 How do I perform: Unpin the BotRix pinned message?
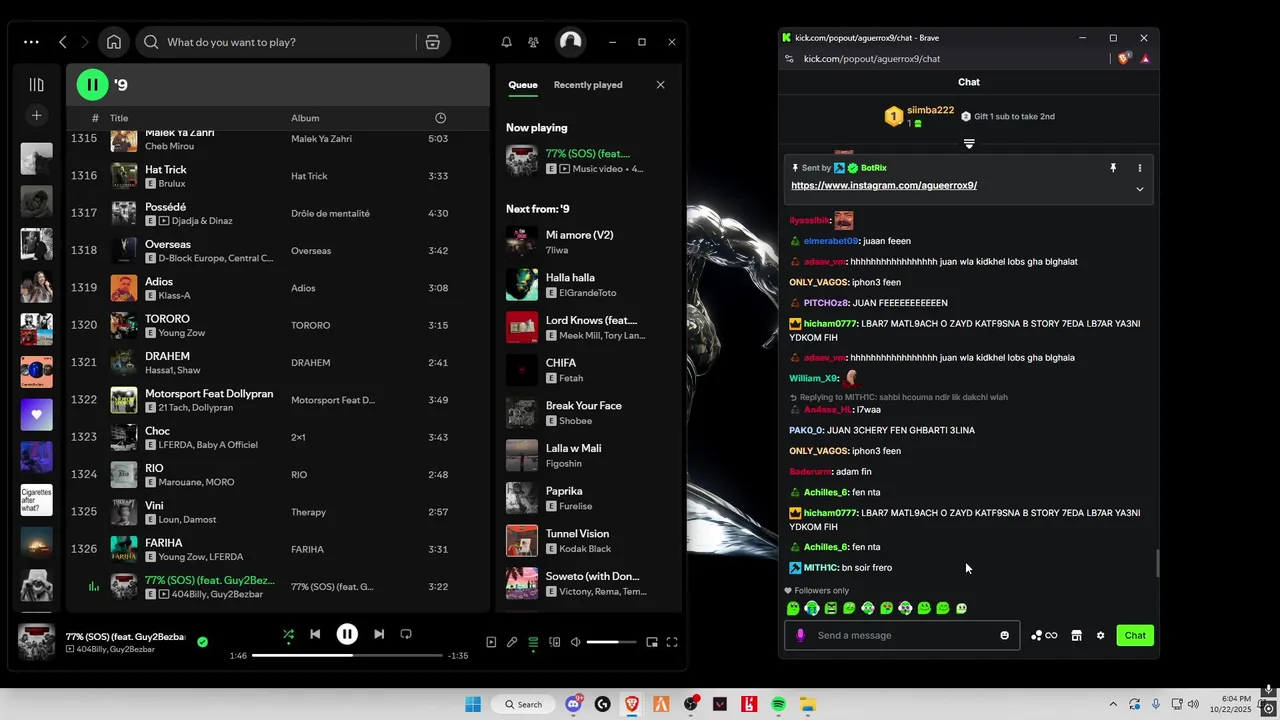coord(1112,168)
